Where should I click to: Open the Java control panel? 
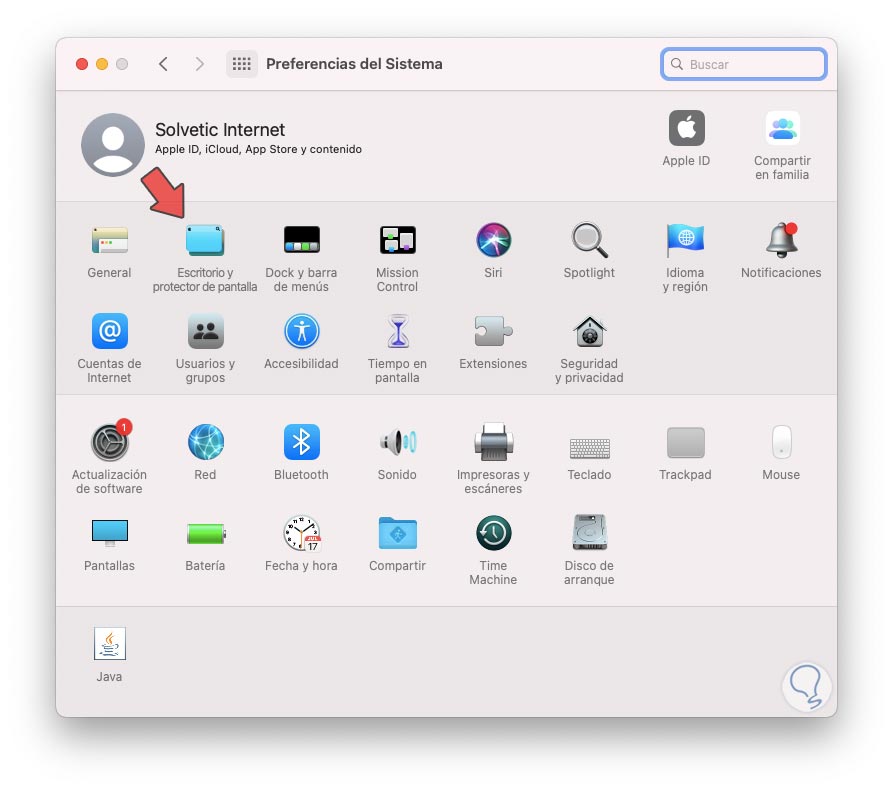(x=109, y=644)
